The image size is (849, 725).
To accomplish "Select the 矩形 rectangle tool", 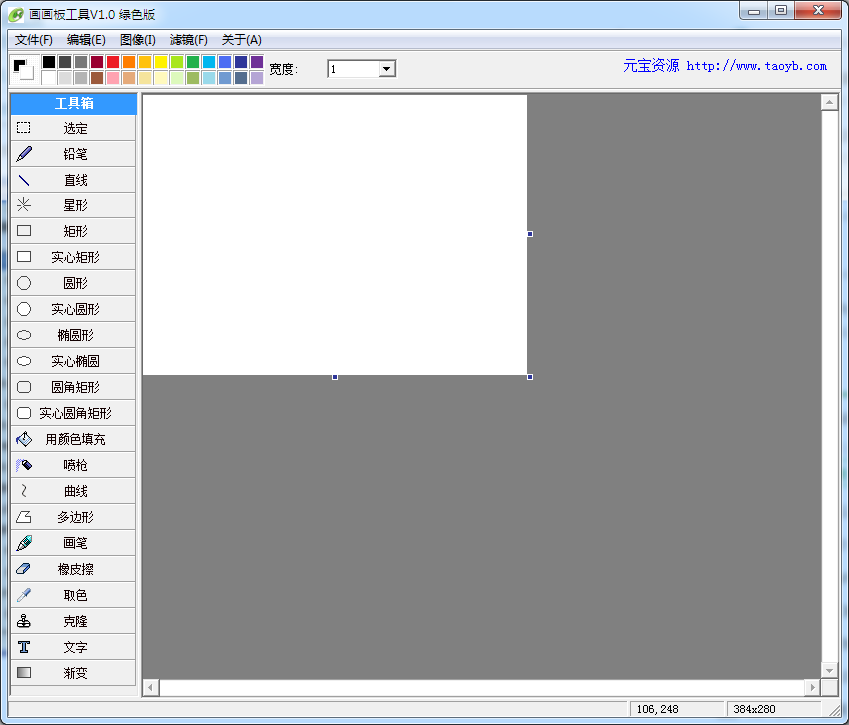I will click(73, 231).
